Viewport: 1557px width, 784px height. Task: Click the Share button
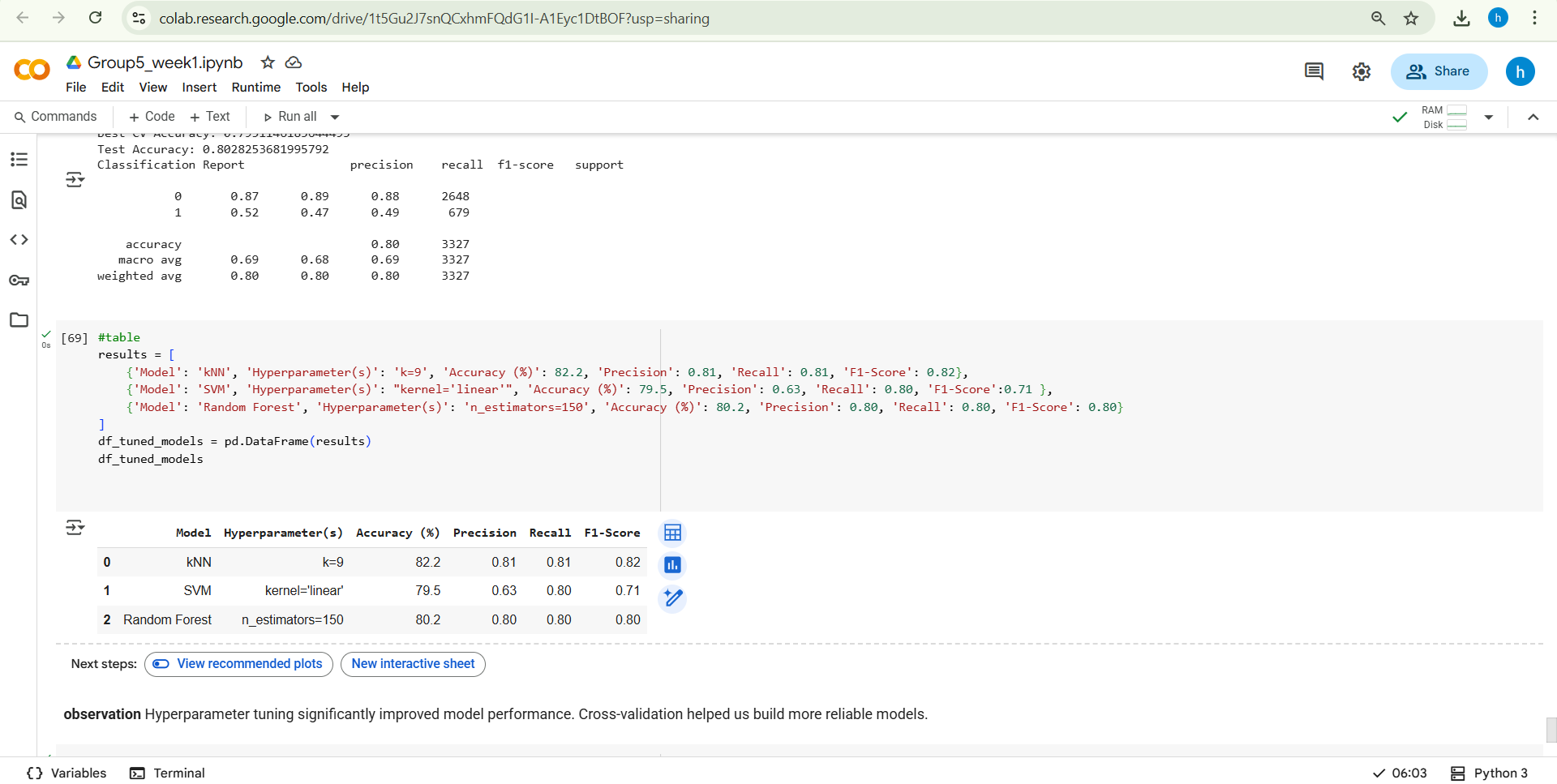click(1439, 71)
